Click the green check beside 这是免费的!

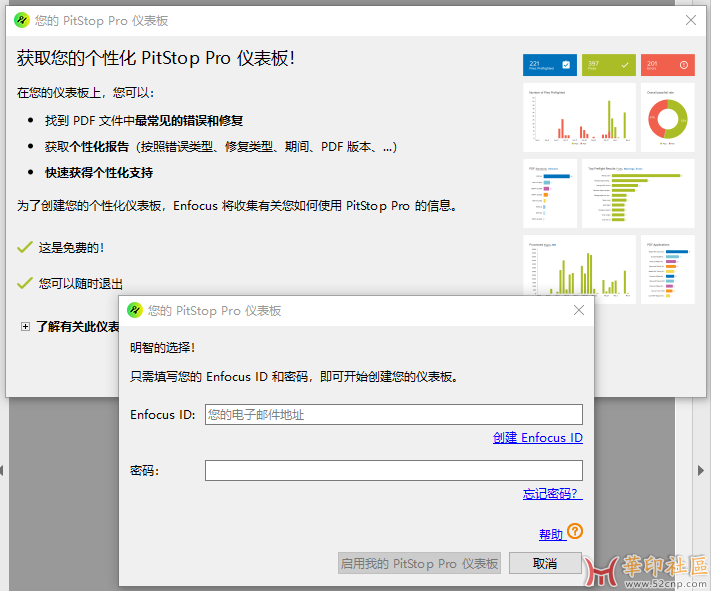[24, 247]
